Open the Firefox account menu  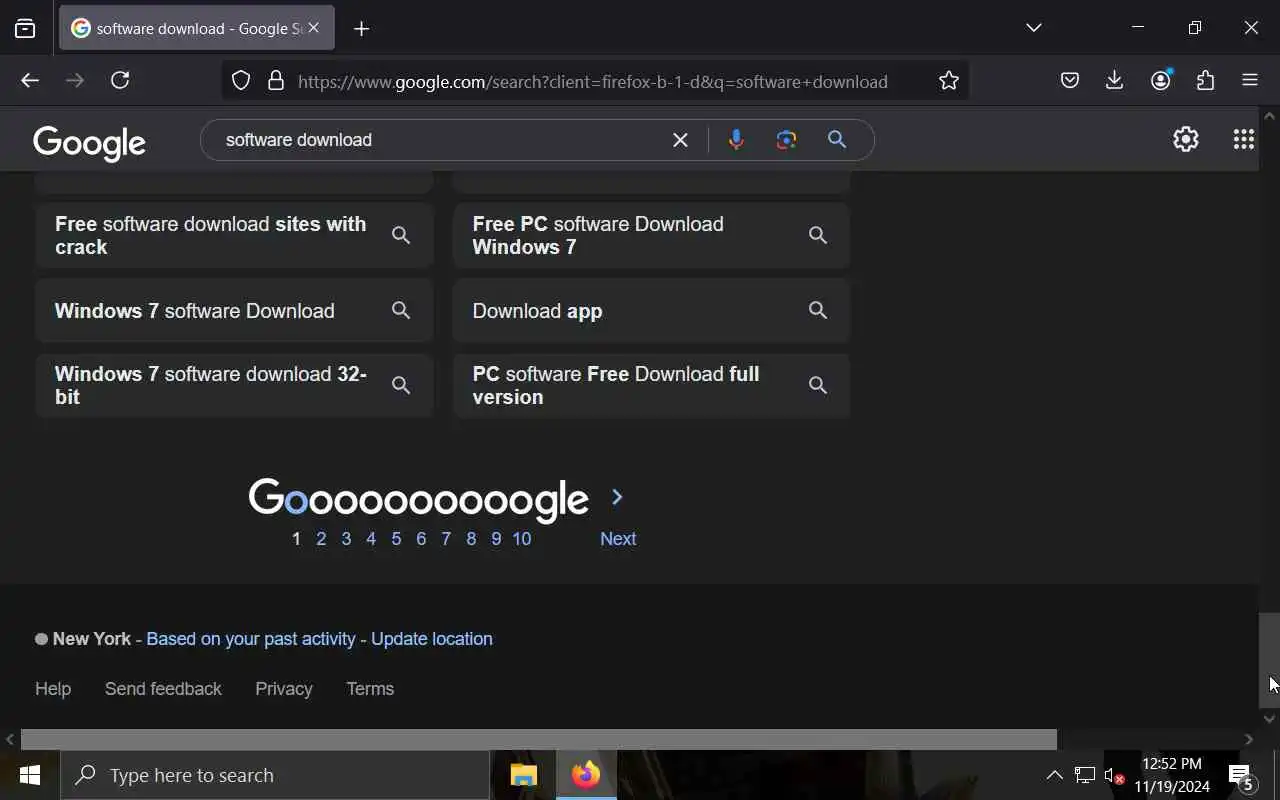click(x=1161, y=81)
